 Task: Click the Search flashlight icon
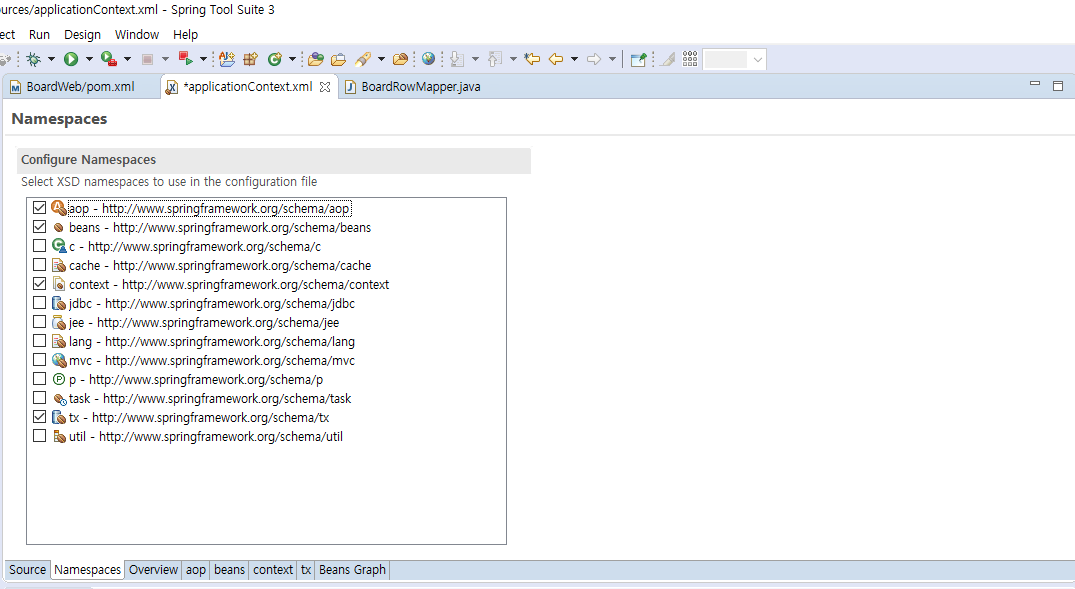(x=363, y=60)
